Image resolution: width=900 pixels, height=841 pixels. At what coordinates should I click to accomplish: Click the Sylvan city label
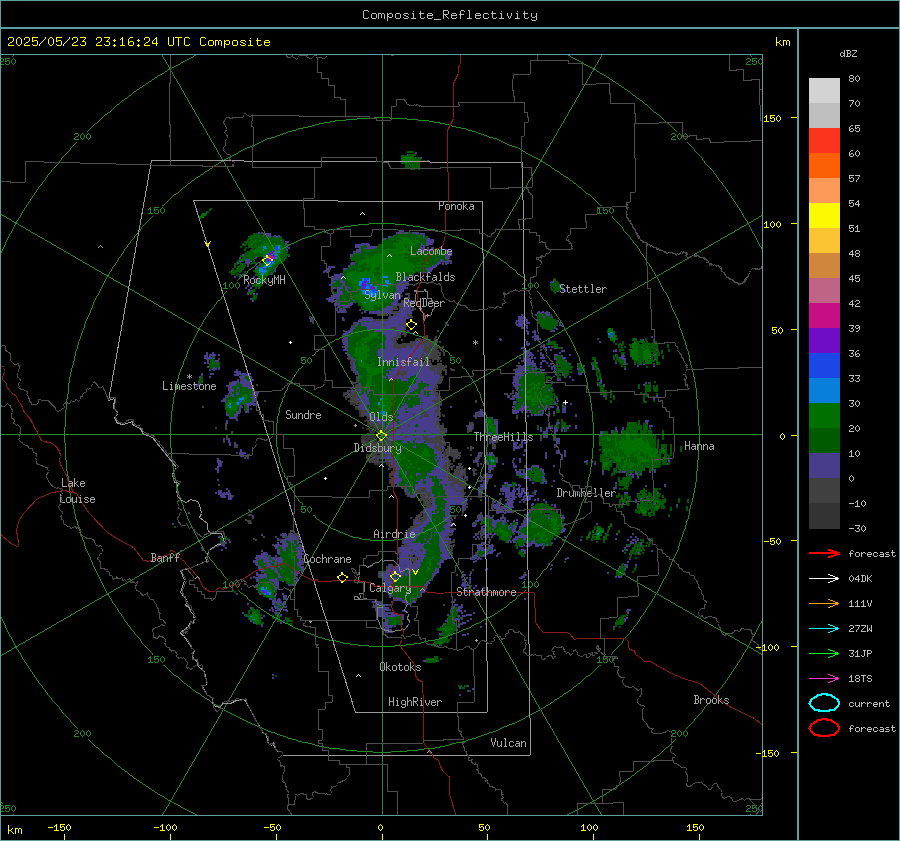[382, 295]
